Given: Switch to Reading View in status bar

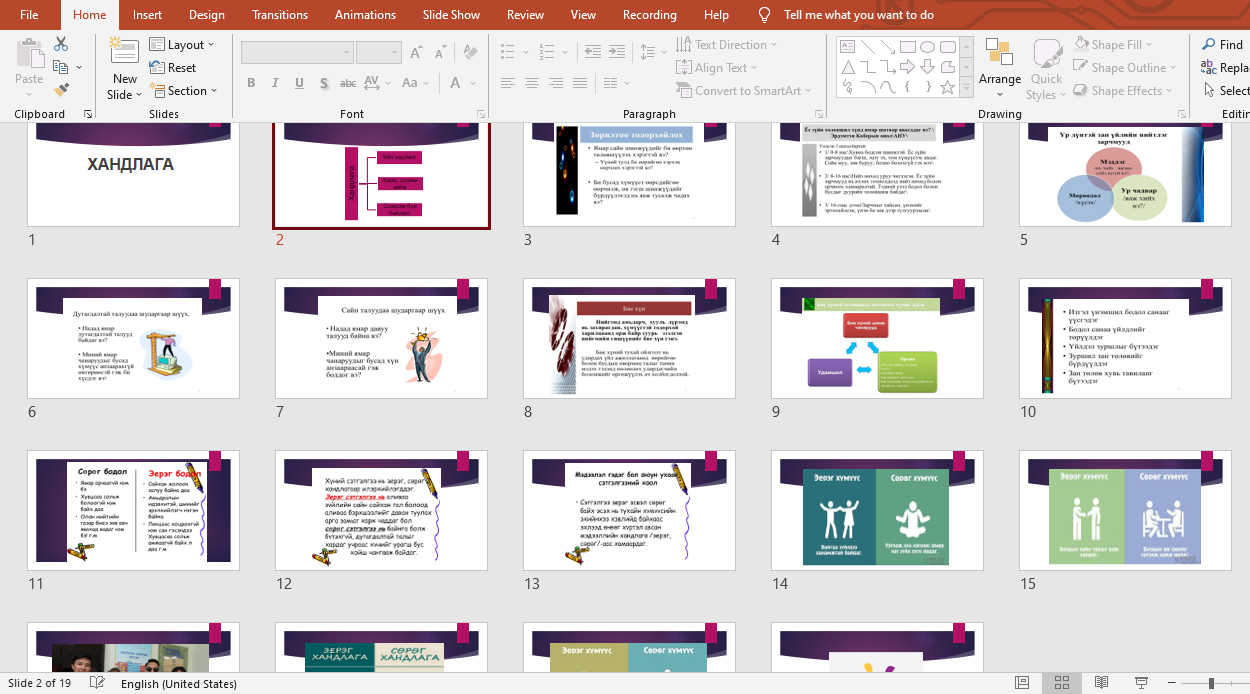Looking at the screenshot, I should [1101, 683].
